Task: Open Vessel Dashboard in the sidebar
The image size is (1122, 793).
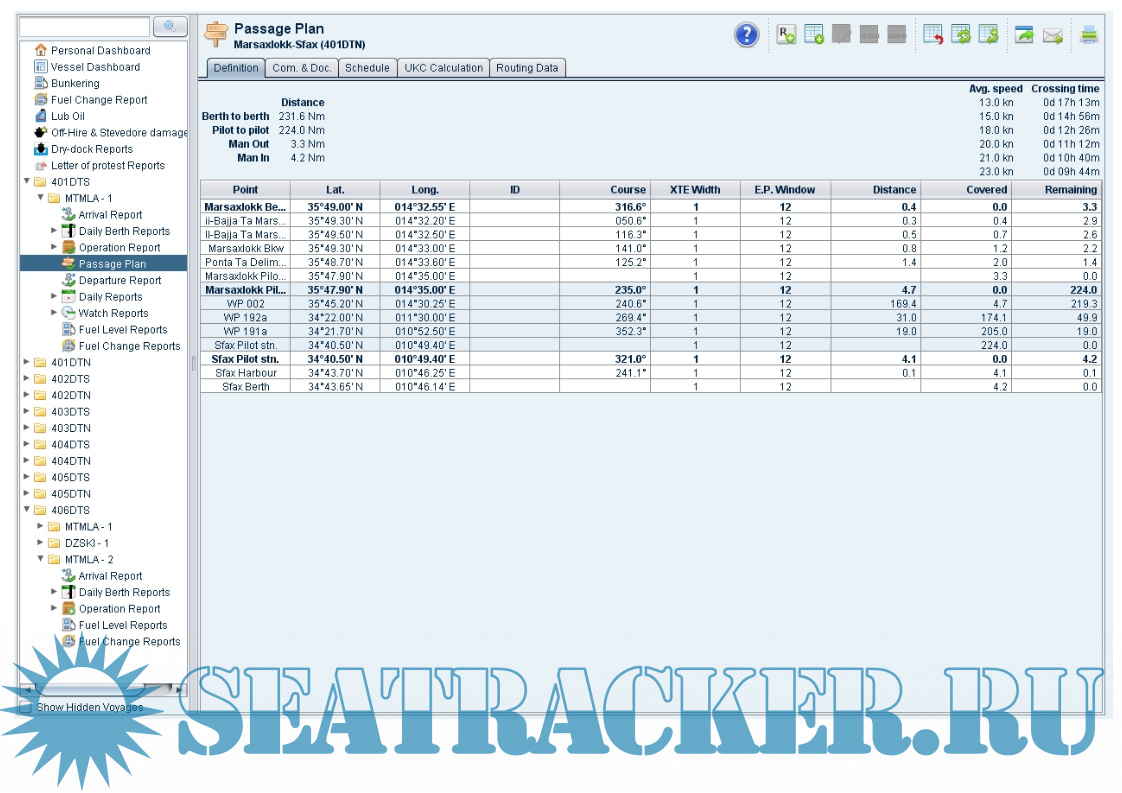Action: (x=95, y=67)
